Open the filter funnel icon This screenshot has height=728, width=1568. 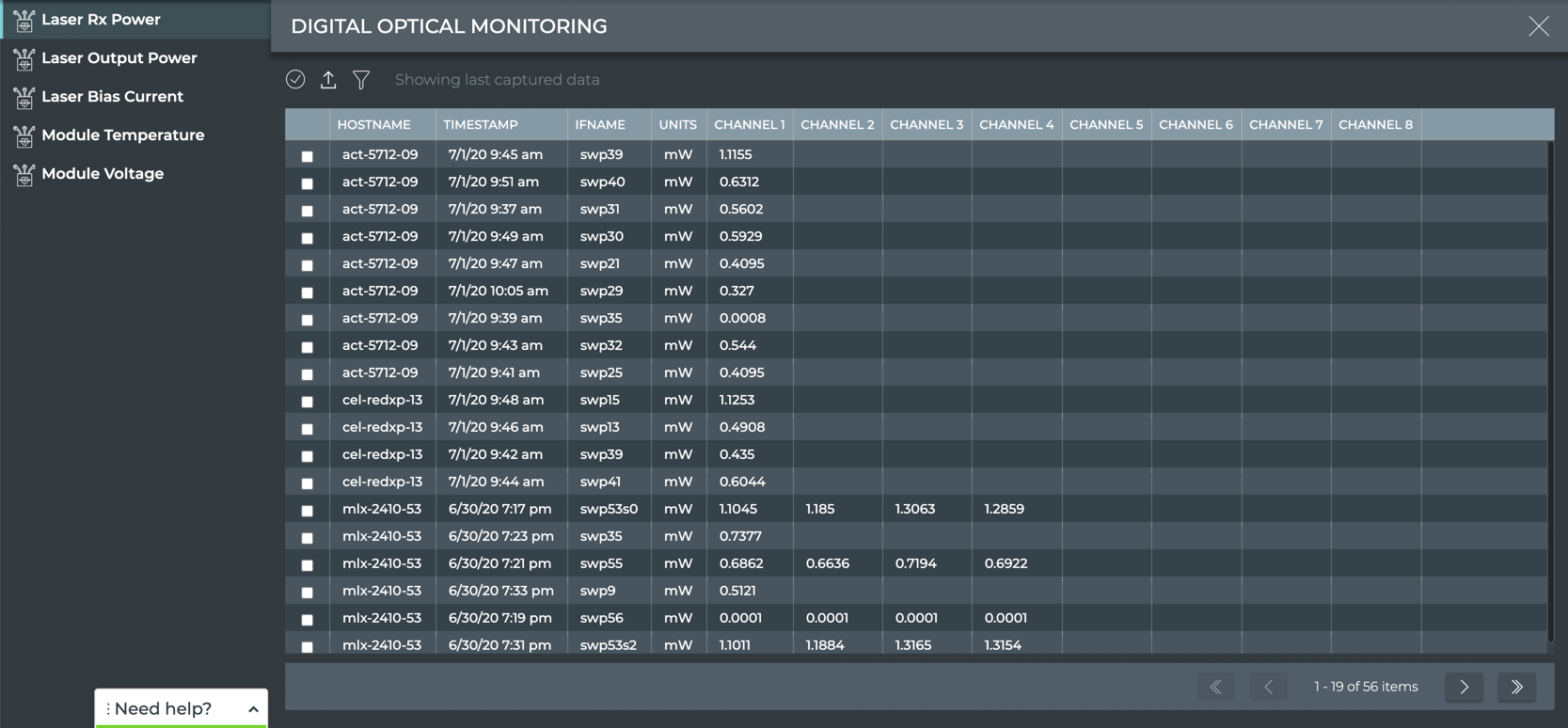[x=361, y=80]
